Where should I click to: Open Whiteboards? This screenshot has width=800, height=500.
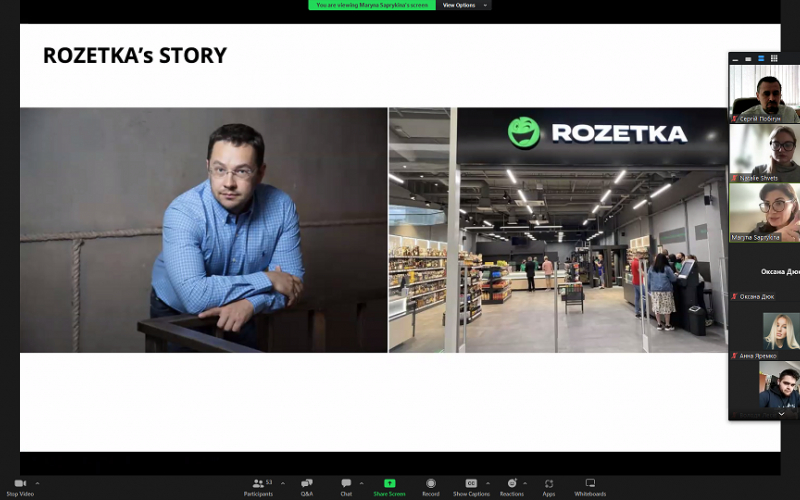[x=590, y=487]
